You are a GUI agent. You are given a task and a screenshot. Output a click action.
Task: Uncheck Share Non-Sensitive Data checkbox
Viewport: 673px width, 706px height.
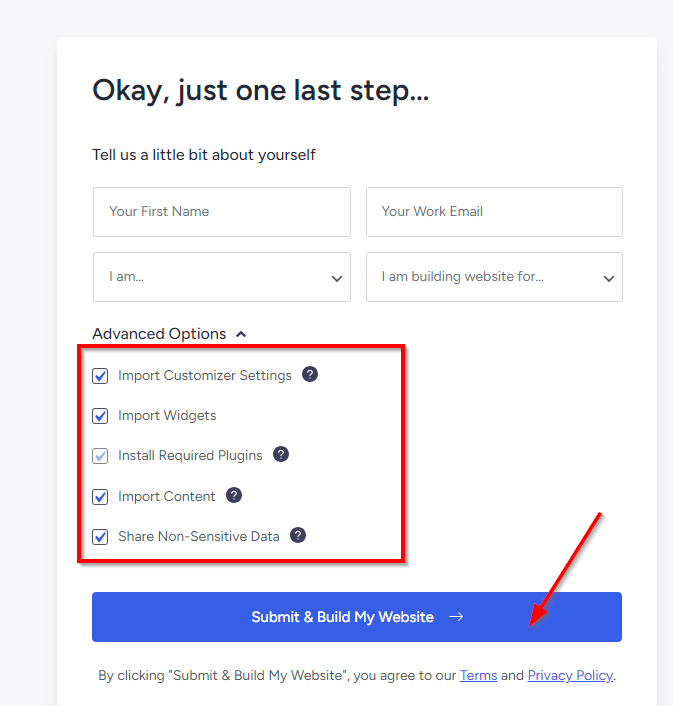[100, 537]
